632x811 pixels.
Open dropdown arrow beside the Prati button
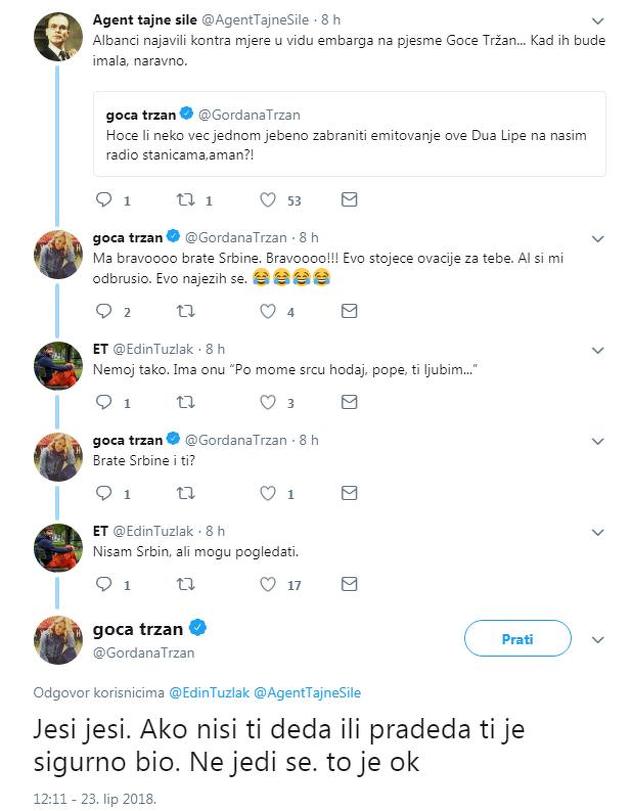click(x=598, y=640)
